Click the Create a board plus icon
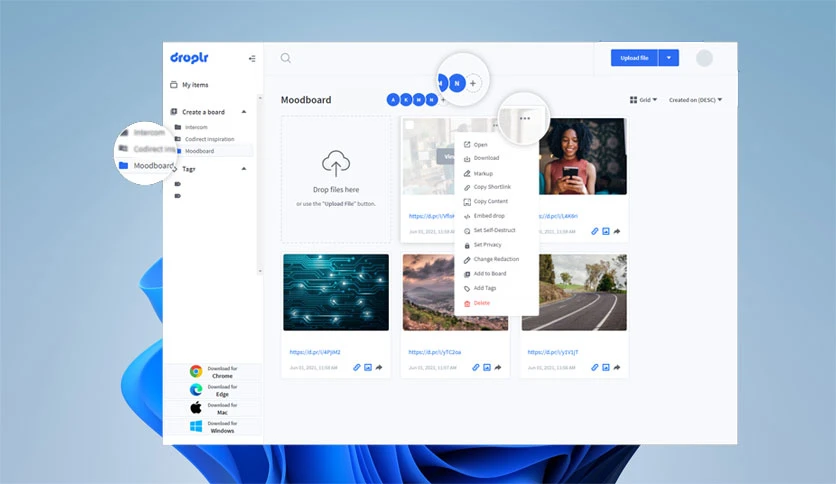Image resolution: width=836 pixels, height=484 pixels. point(174,112)
